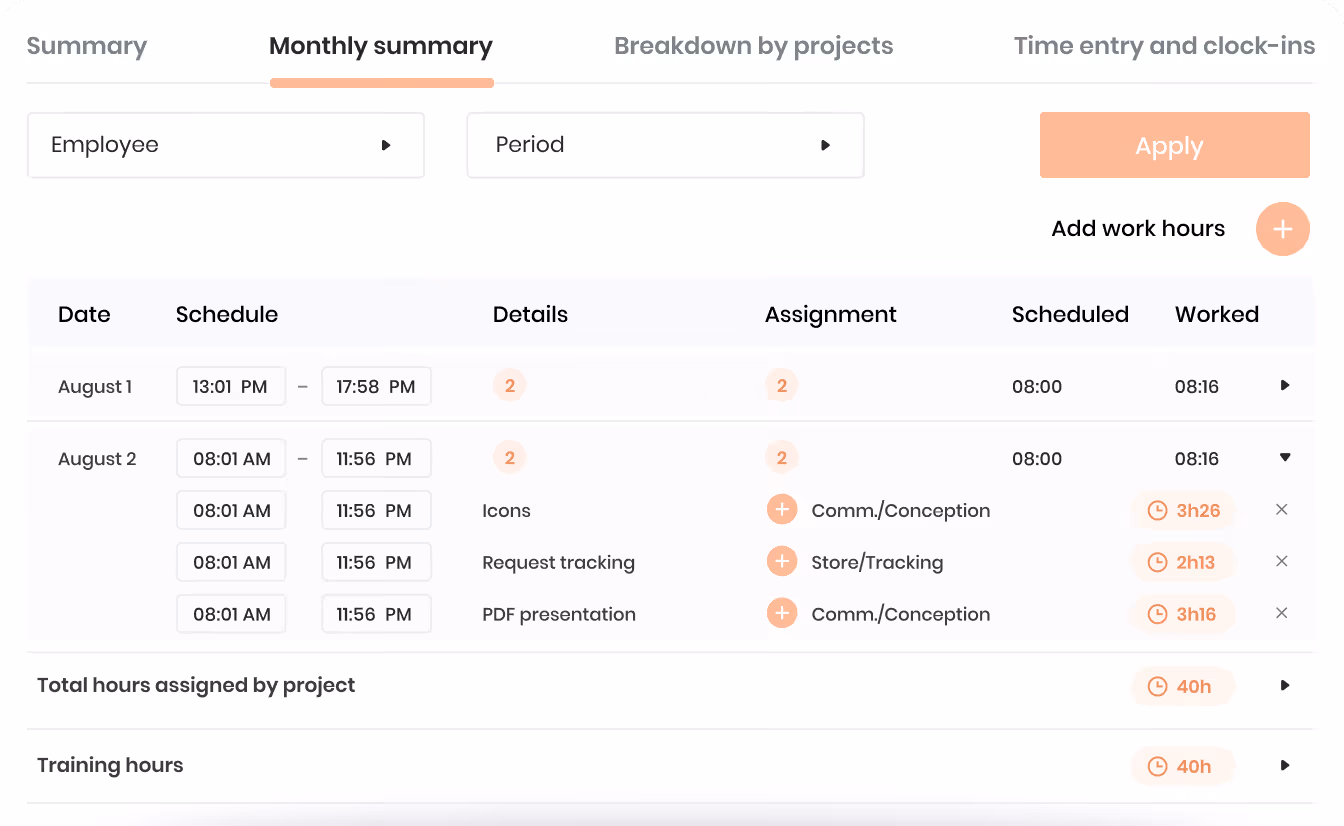1344x826 pixels.
Task: Add assignment to the PDF presentation entry
Action: [782, 614]
